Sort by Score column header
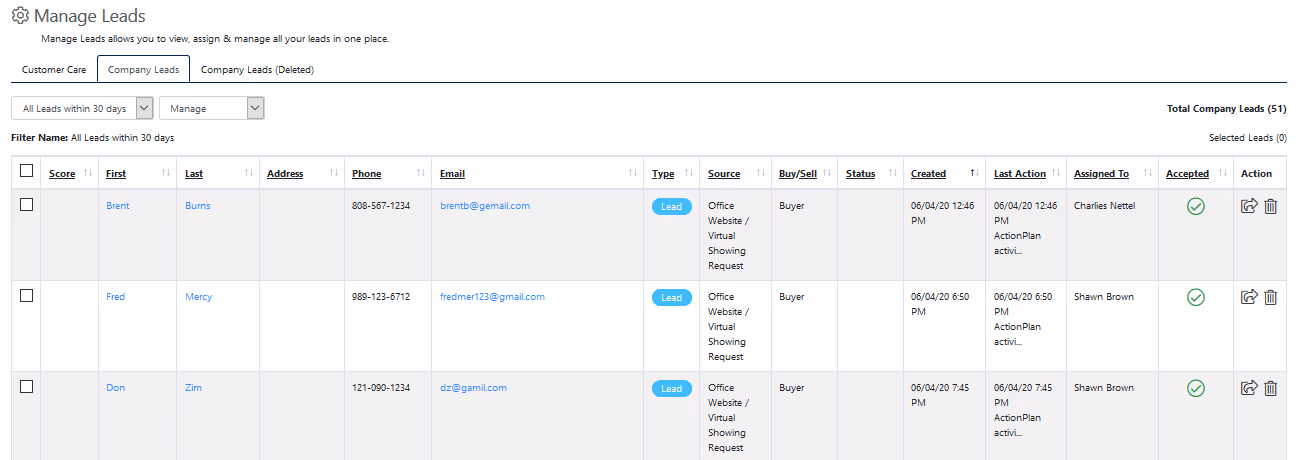The width and height of the screenshot is (1303, 460). pyautogui.click(x=62, y=174)
